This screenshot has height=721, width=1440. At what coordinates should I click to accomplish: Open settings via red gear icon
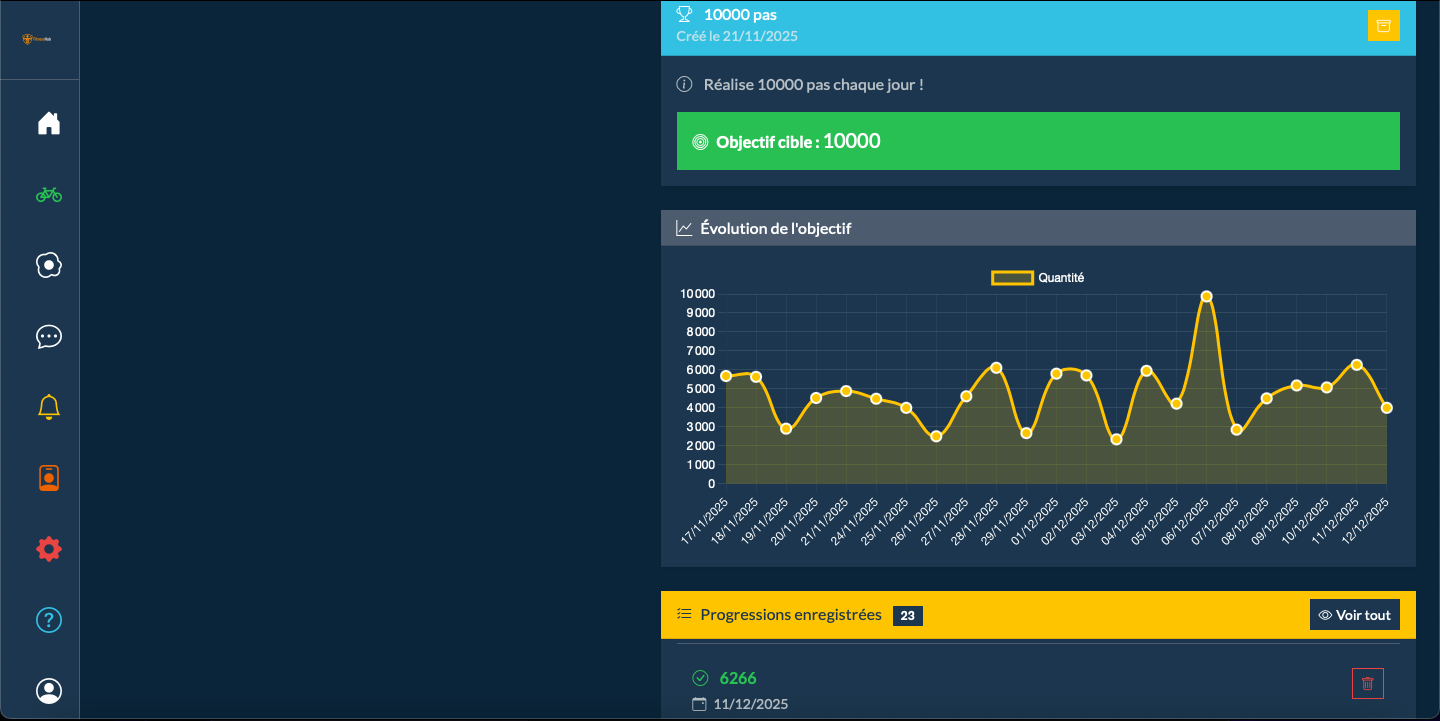(49, 549)
